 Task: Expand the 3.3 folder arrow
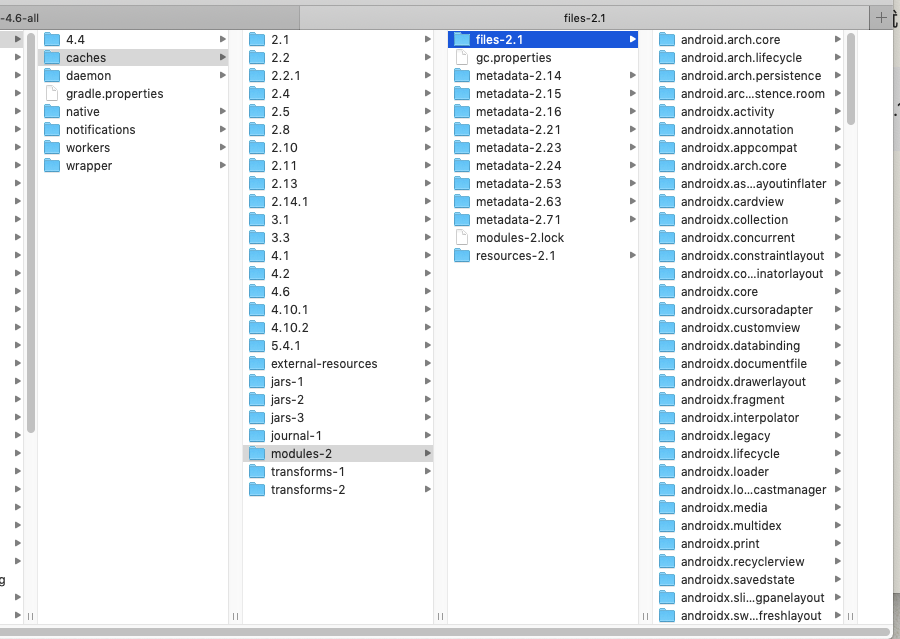[428, 237]
